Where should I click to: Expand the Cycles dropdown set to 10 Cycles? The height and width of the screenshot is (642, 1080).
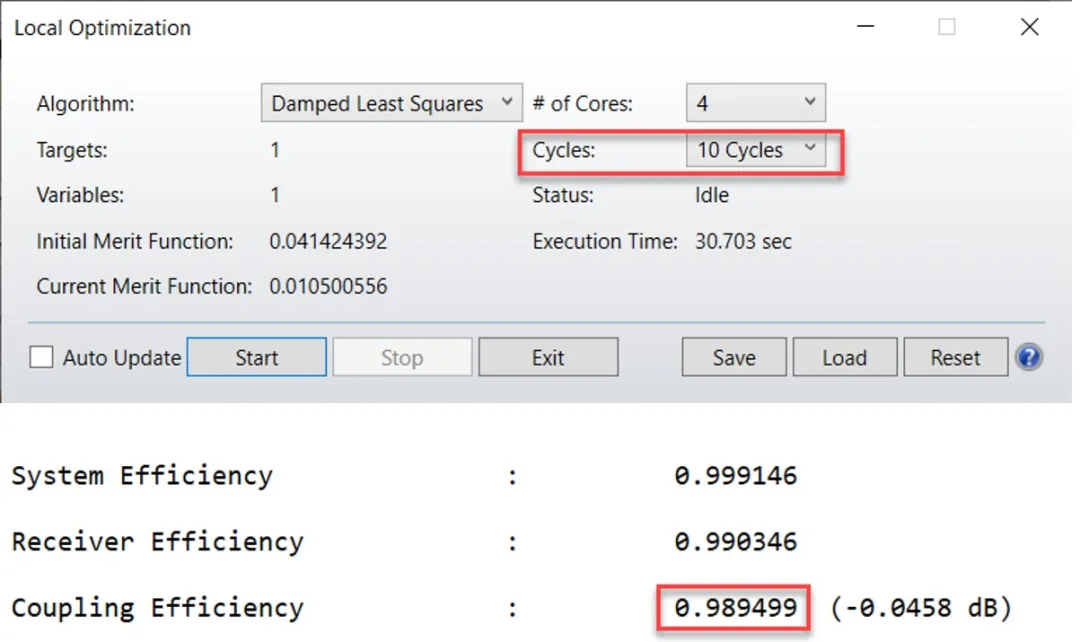coord(755,150)
